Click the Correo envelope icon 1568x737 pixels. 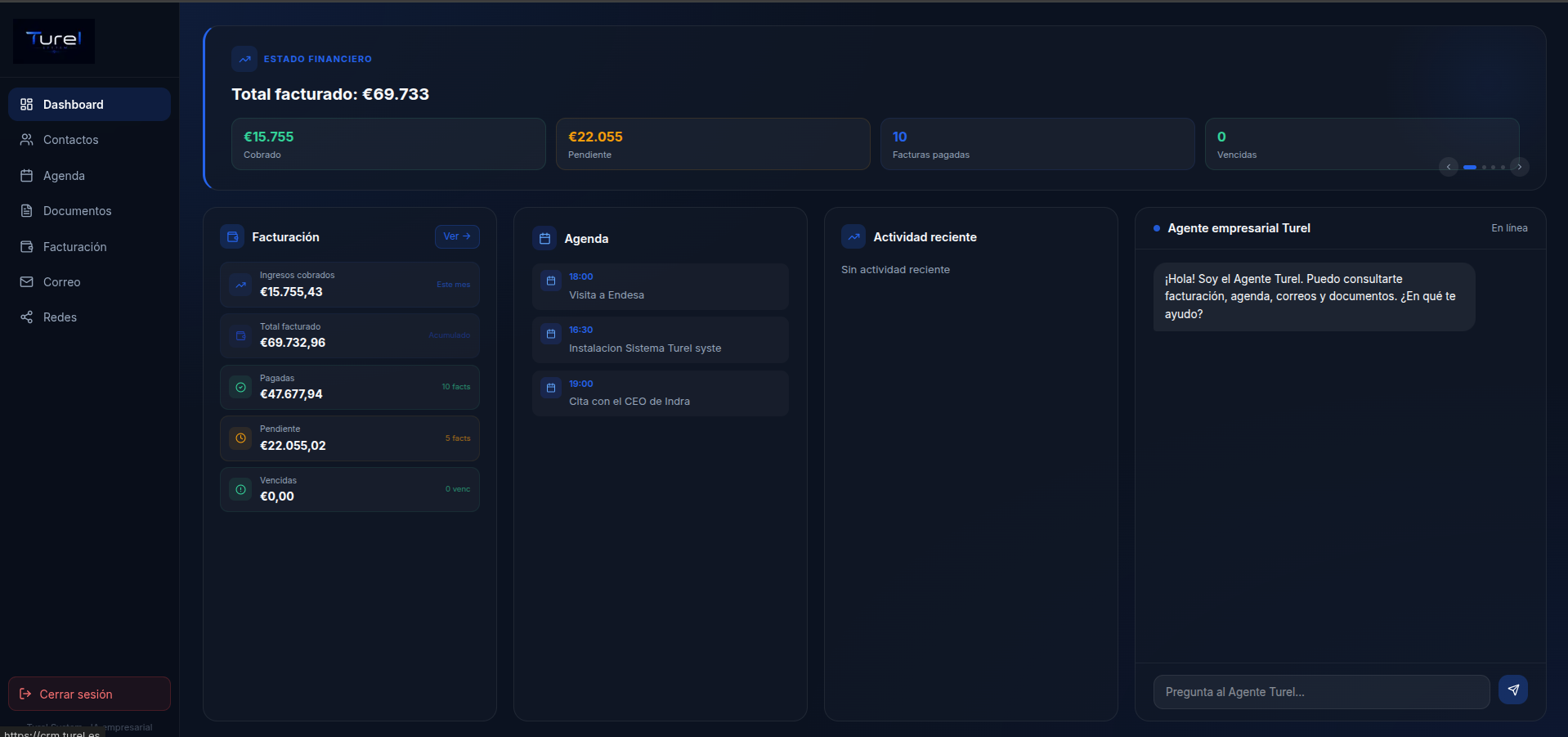pyautogui.click(x=27, y=282)
